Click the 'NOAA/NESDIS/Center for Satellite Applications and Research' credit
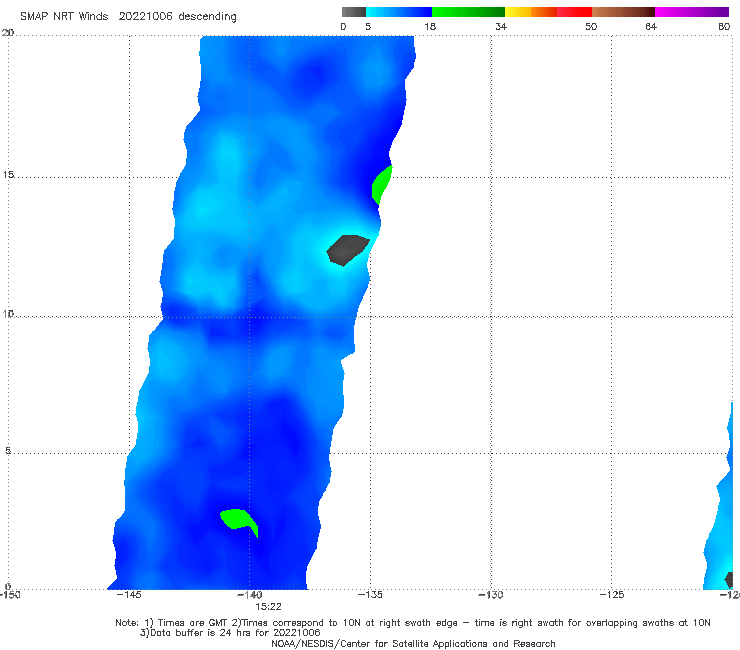This screenshot has width=740, height=650. coord(413,644)
